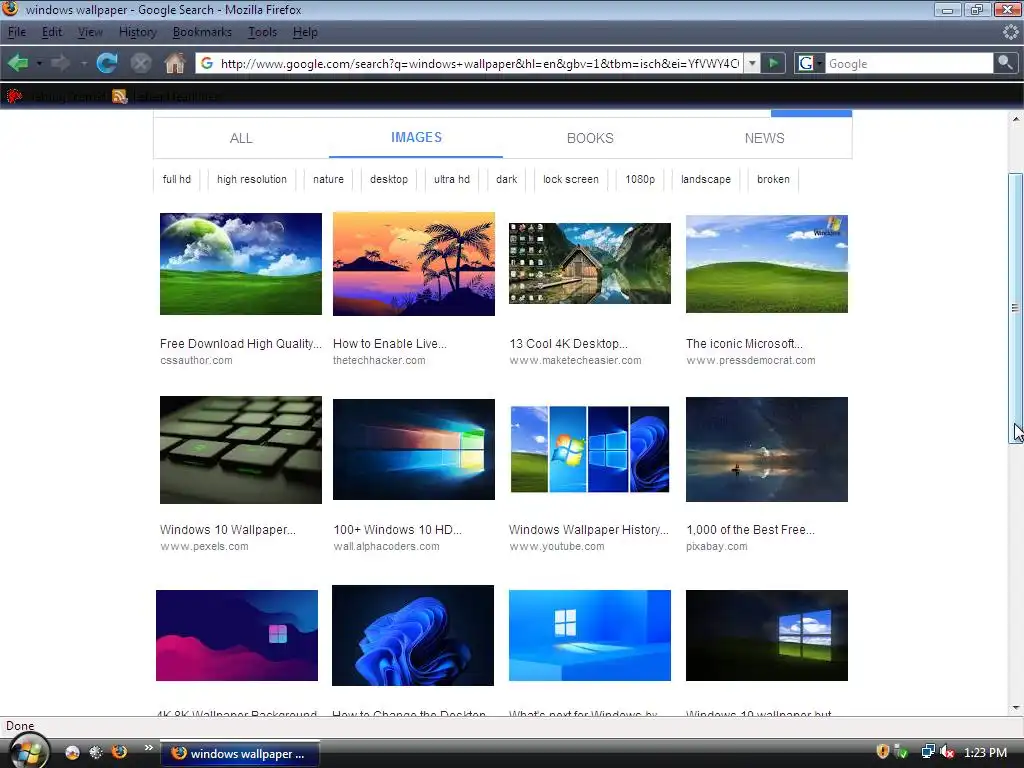Open '100+ Windows 10 HD...' link

[x=398, y=530]
